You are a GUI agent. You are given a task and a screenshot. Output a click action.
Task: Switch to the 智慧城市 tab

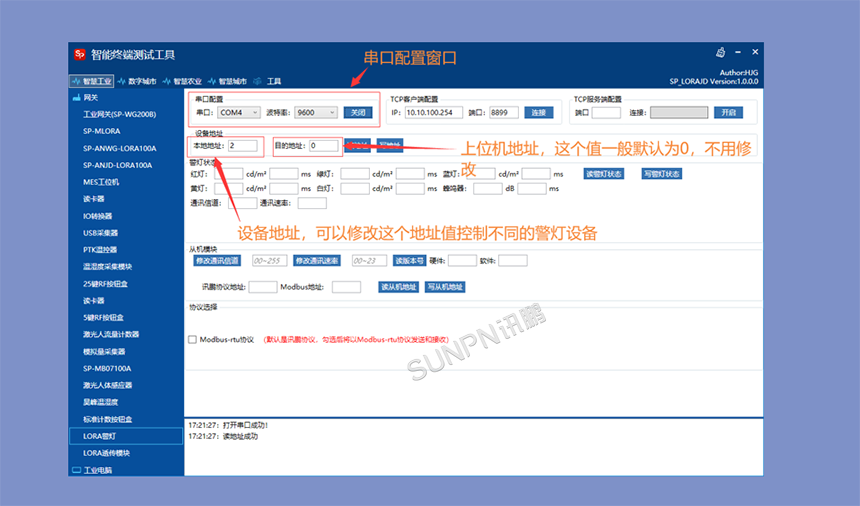228,81
